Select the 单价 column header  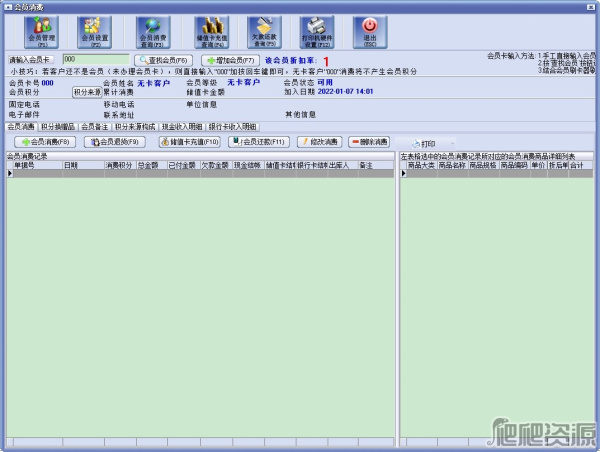click(x=539, y=165)
